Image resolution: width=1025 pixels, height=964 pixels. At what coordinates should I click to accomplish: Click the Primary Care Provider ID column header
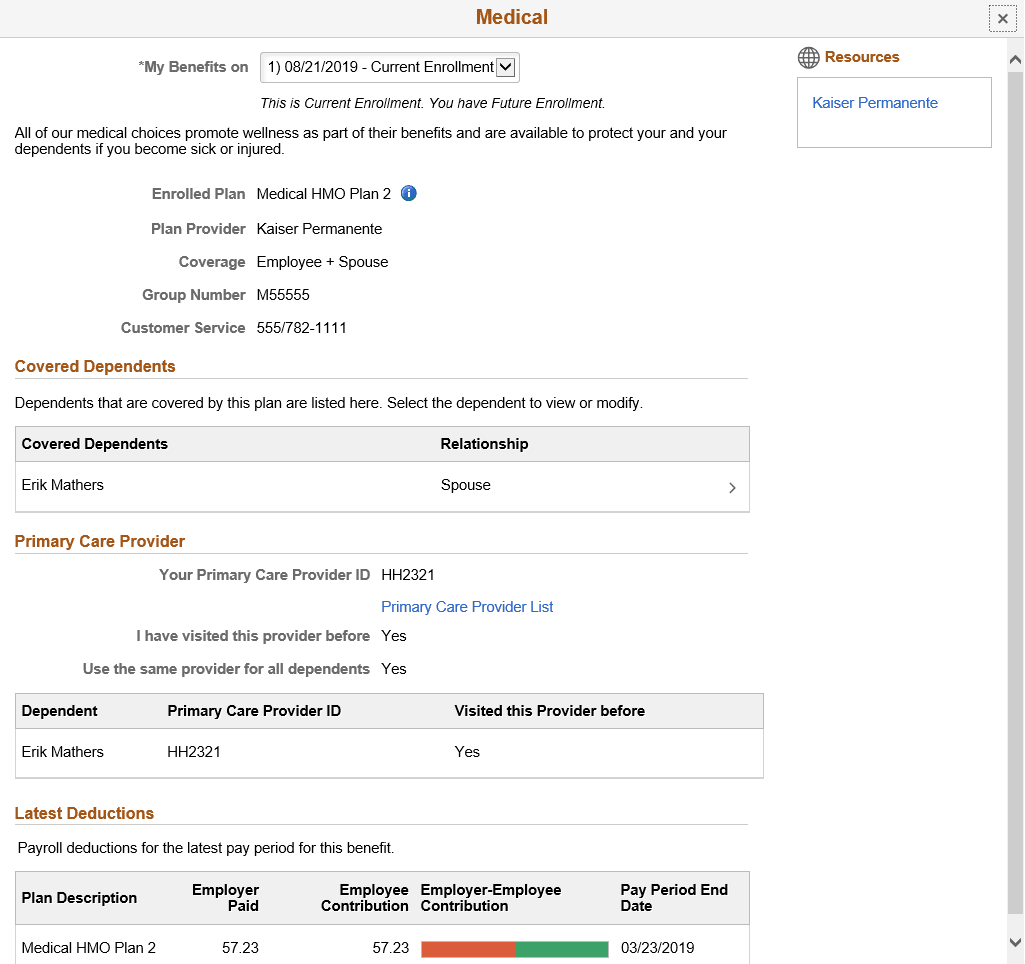tap(254, 711)
